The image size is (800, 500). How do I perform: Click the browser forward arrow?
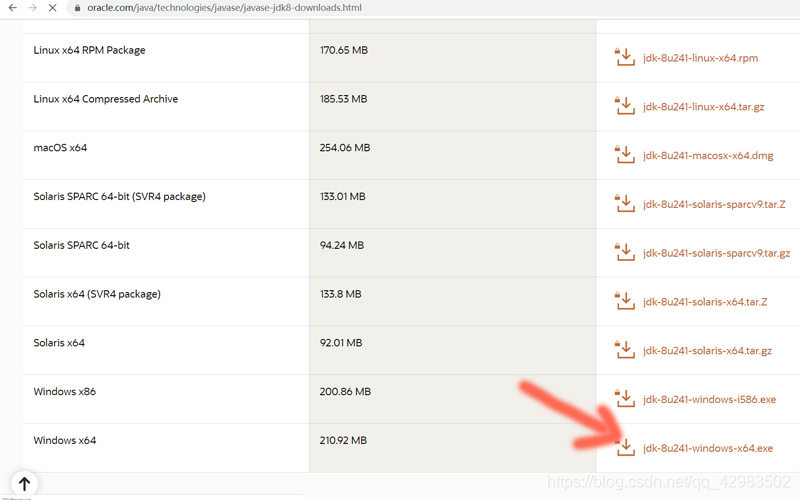coord(32,8)
